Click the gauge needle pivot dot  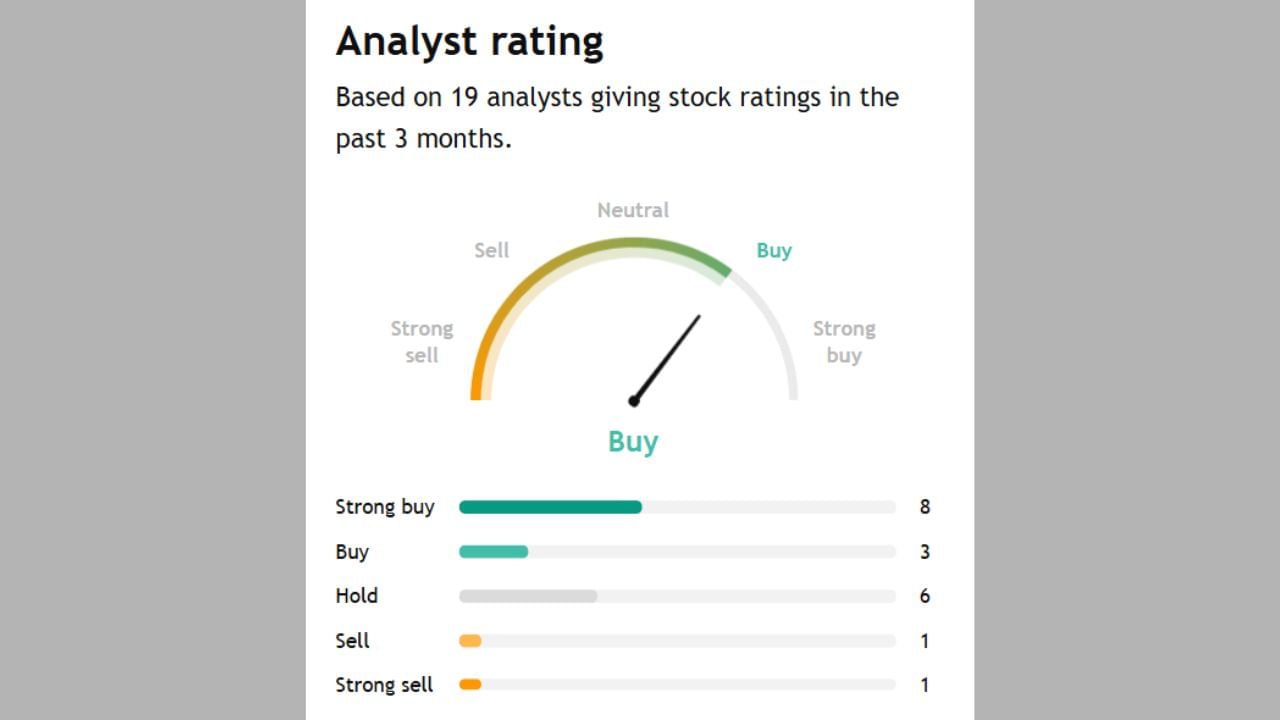point(634,401)
